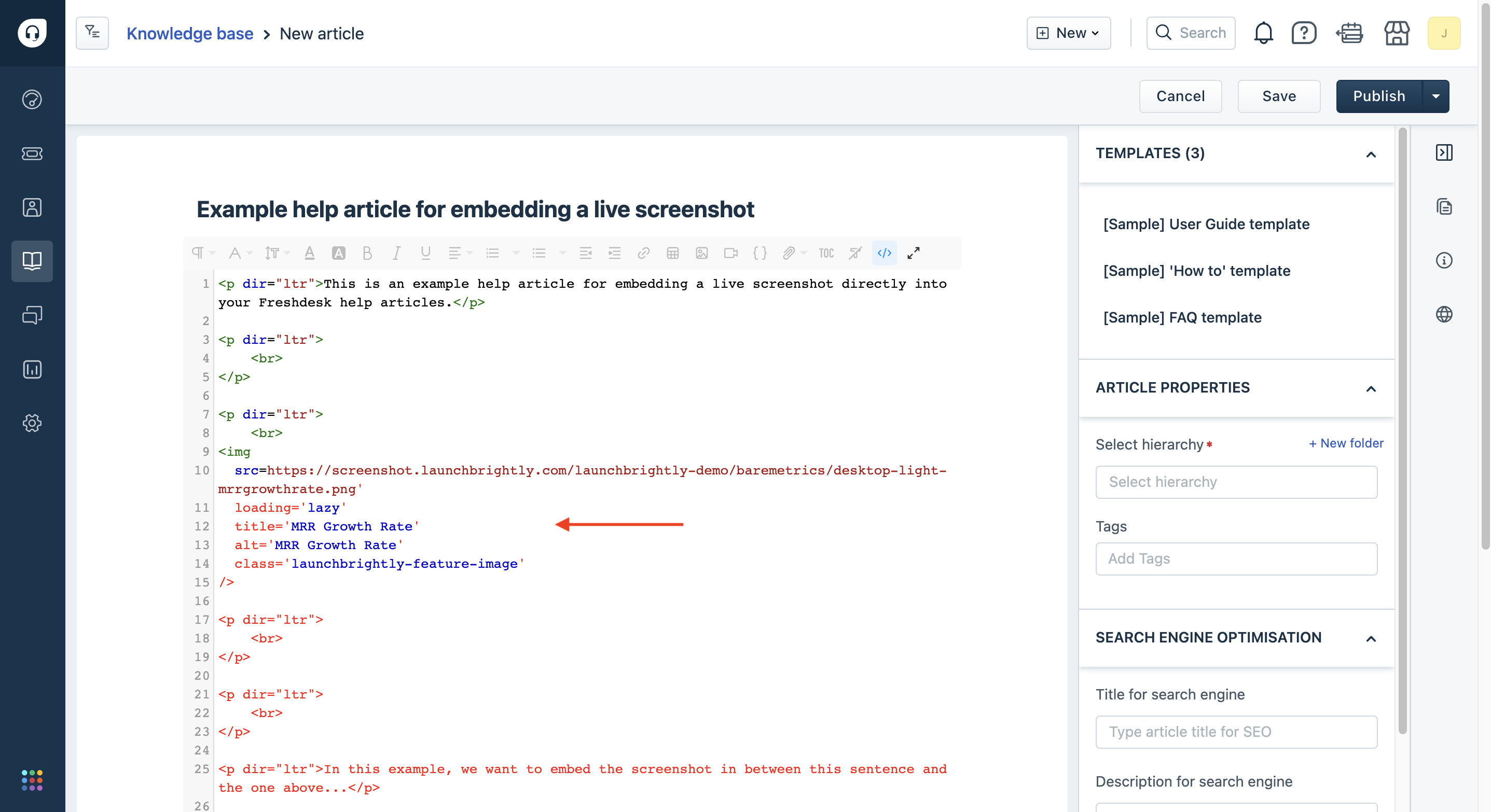Viewport: 1491px width, 812px height.
Task: Collapse Search Engine Optimisation section
Action: (x=1371, y=638)
